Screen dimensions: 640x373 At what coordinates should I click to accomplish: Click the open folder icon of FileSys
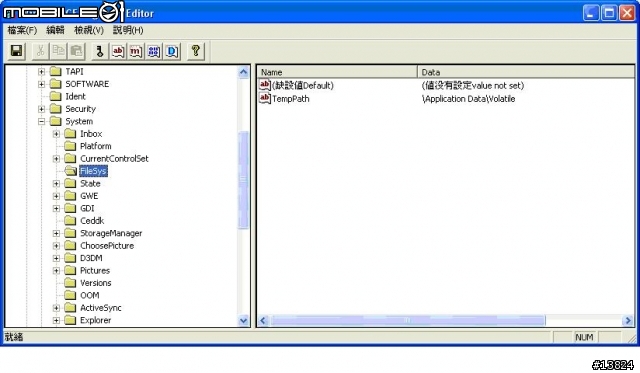click(70, 171)
